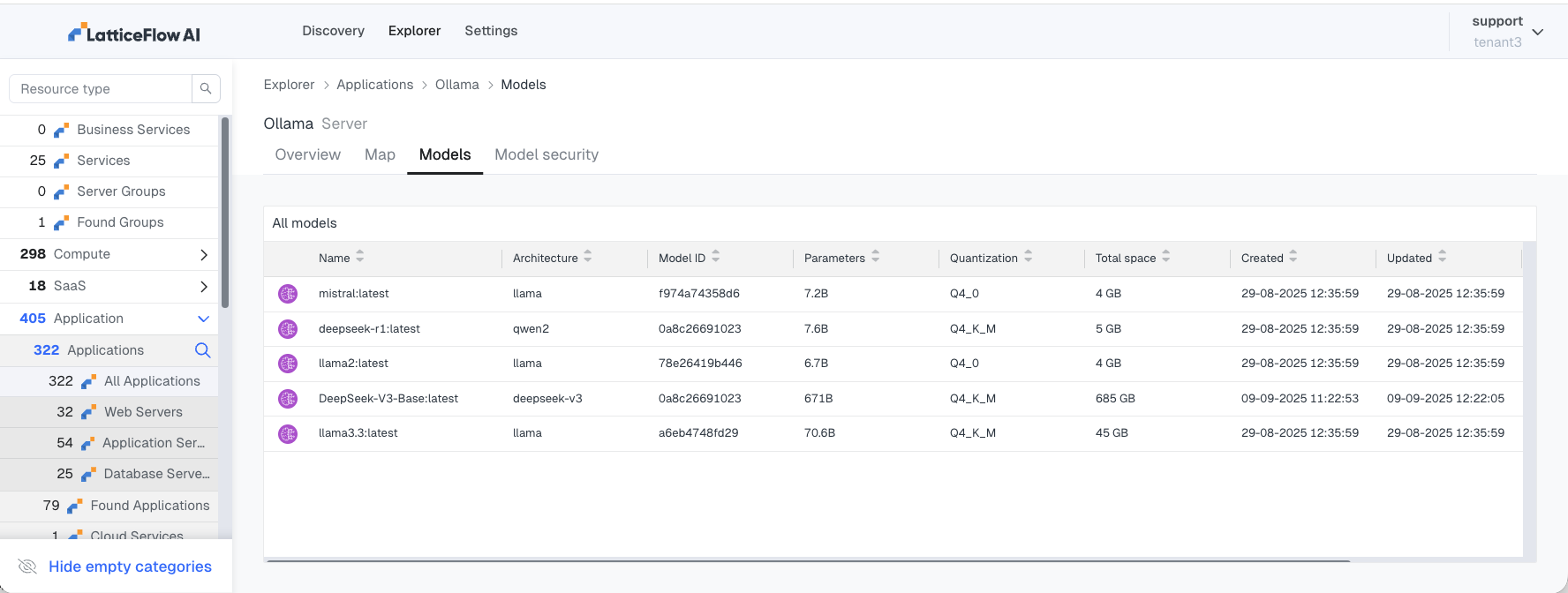
Task: Sort by the Architecture column arrows
Action: coord(588,257)
